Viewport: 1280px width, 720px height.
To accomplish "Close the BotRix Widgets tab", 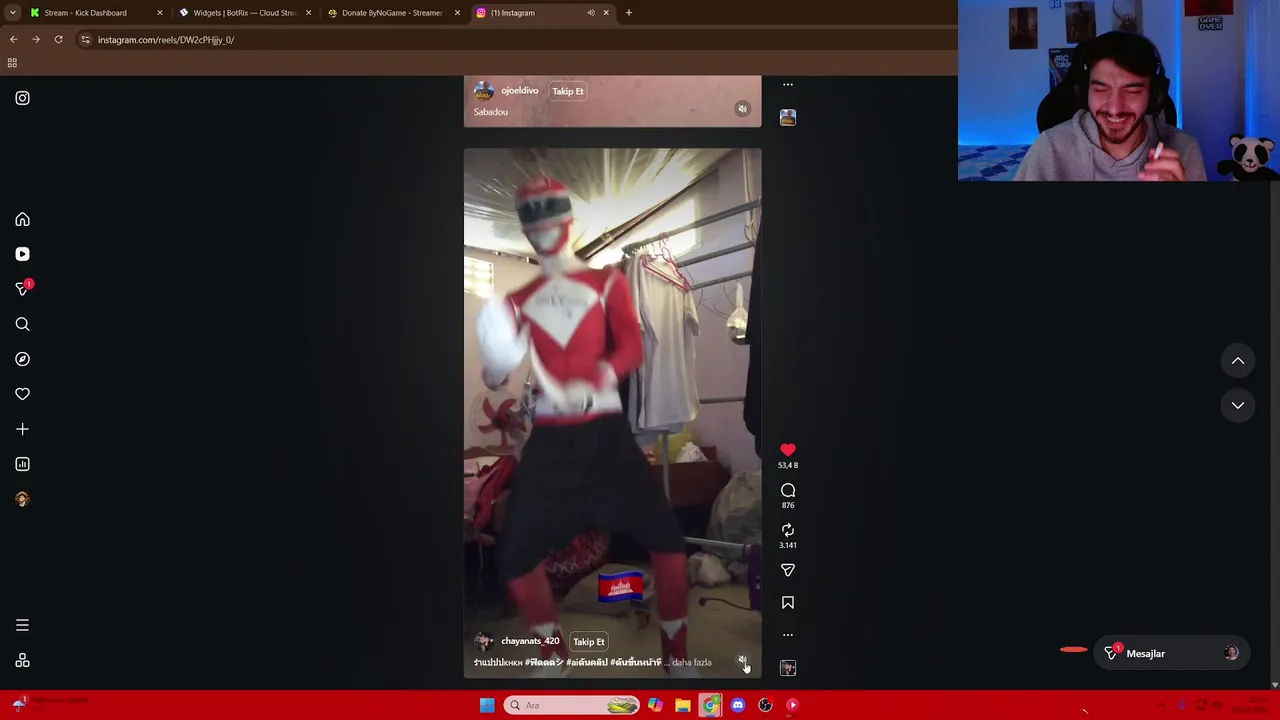I will click(x=308, y=13).
